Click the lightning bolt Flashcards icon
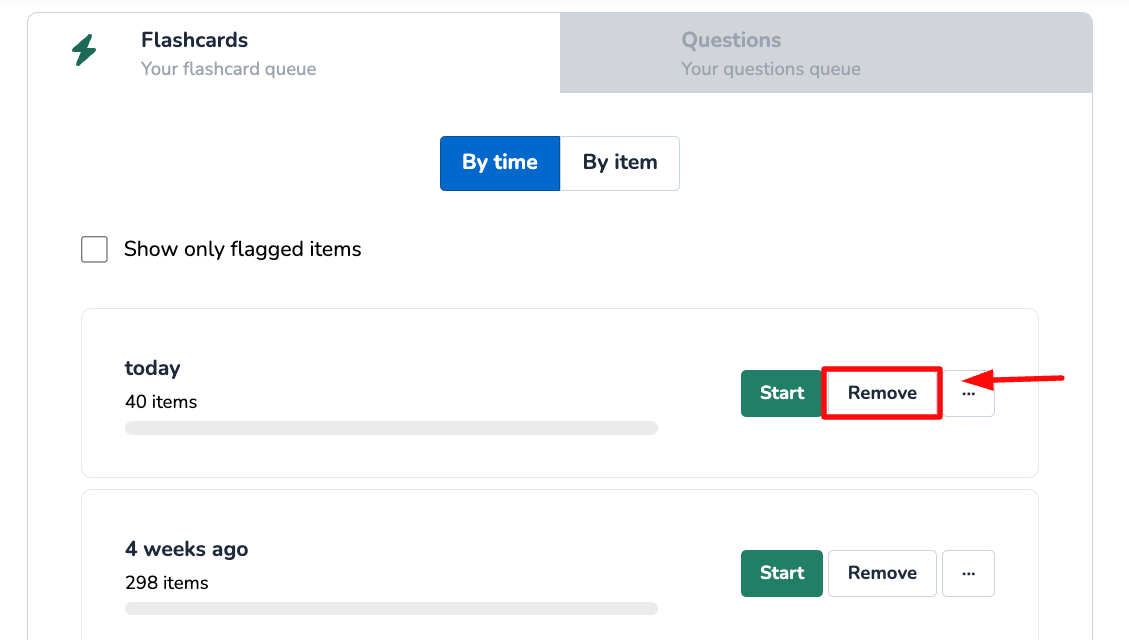 click(x=85, y=50)
